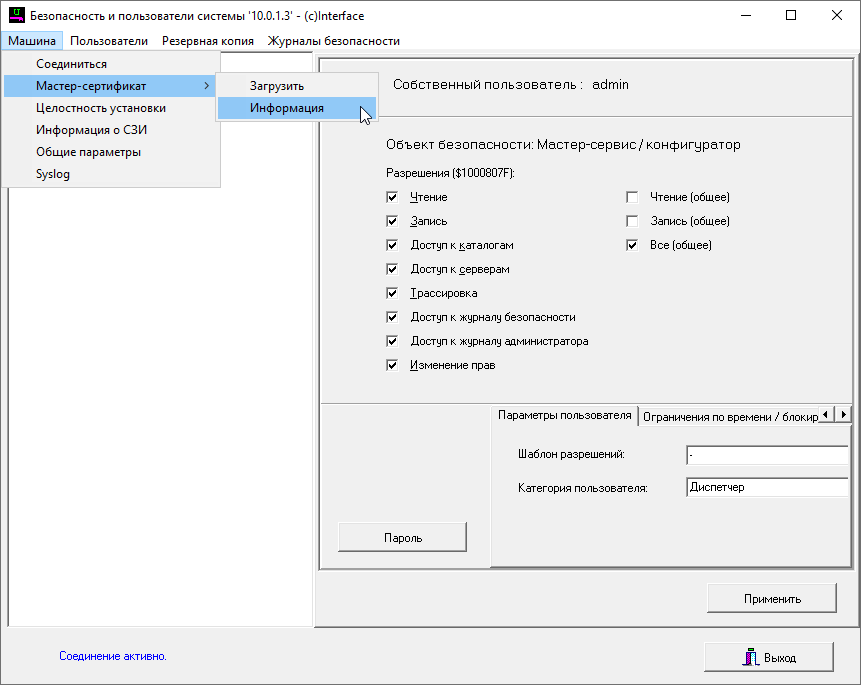Click the application icon in title bar
861x685 pixels.
[x=15, y=15]
